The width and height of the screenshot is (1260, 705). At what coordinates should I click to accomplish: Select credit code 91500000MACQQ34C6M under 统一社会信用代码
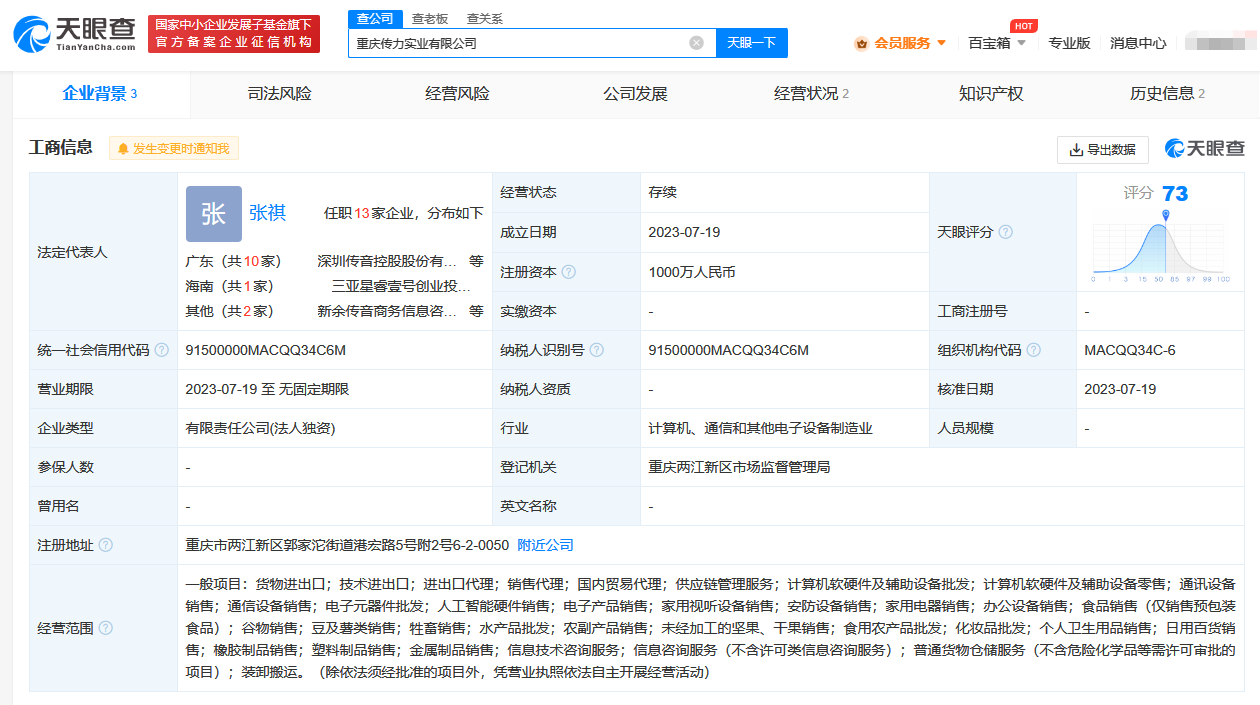tap(265, 350)
